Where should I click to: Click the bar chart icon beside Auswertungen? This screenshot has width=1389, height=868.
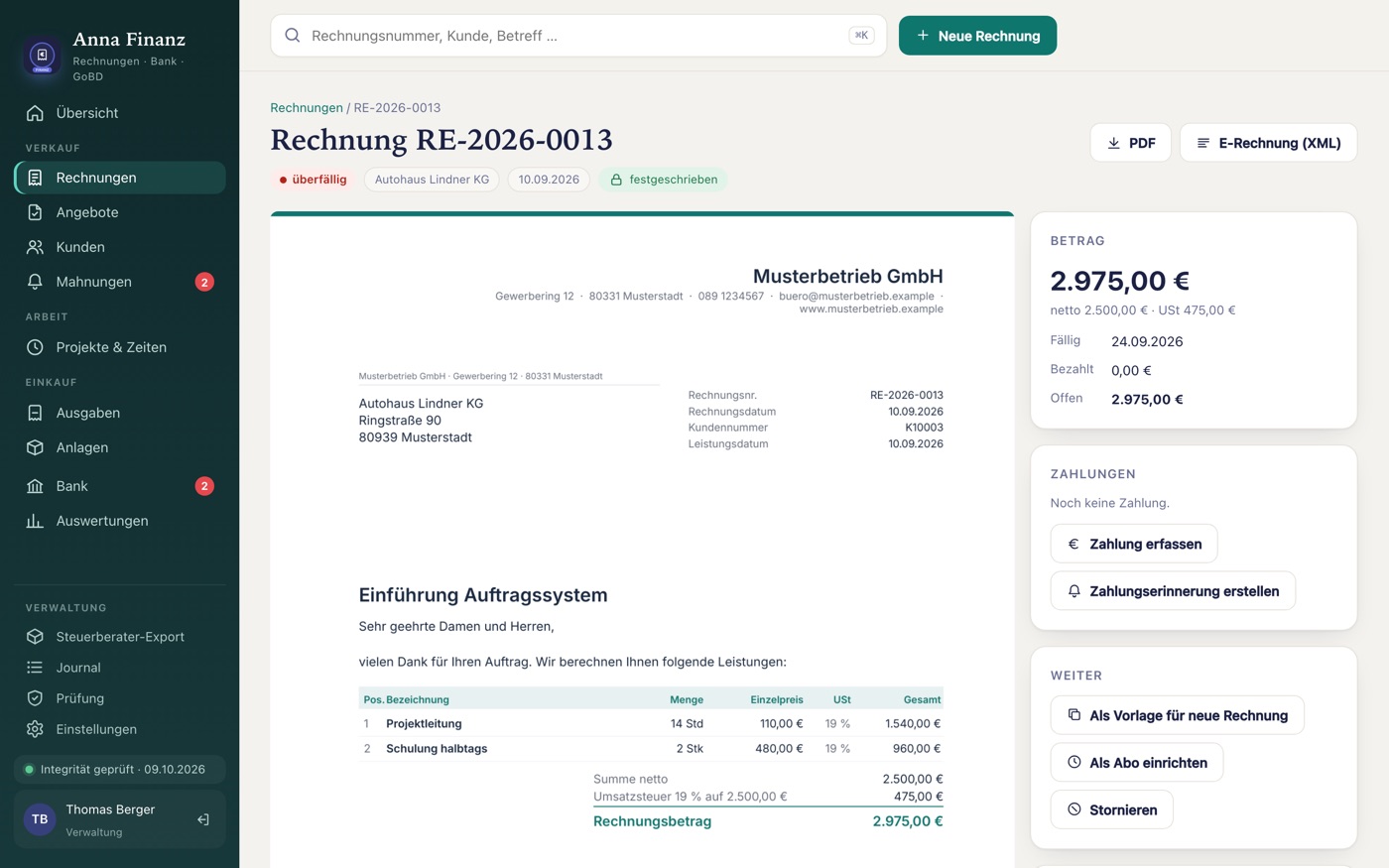[x=35, y=521]
